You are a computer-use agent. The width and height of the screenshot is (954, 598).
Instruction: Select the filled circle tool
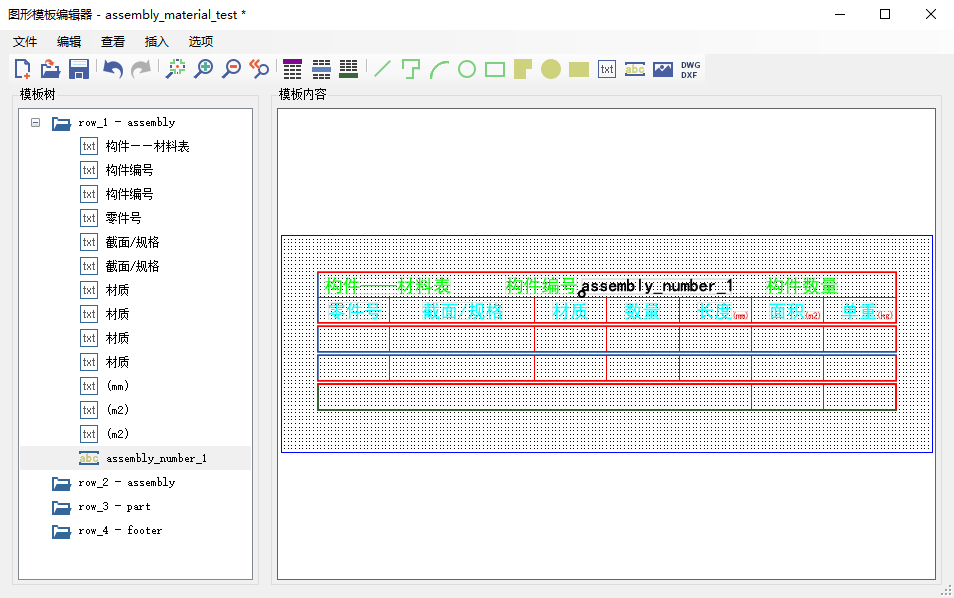point(551,69)
